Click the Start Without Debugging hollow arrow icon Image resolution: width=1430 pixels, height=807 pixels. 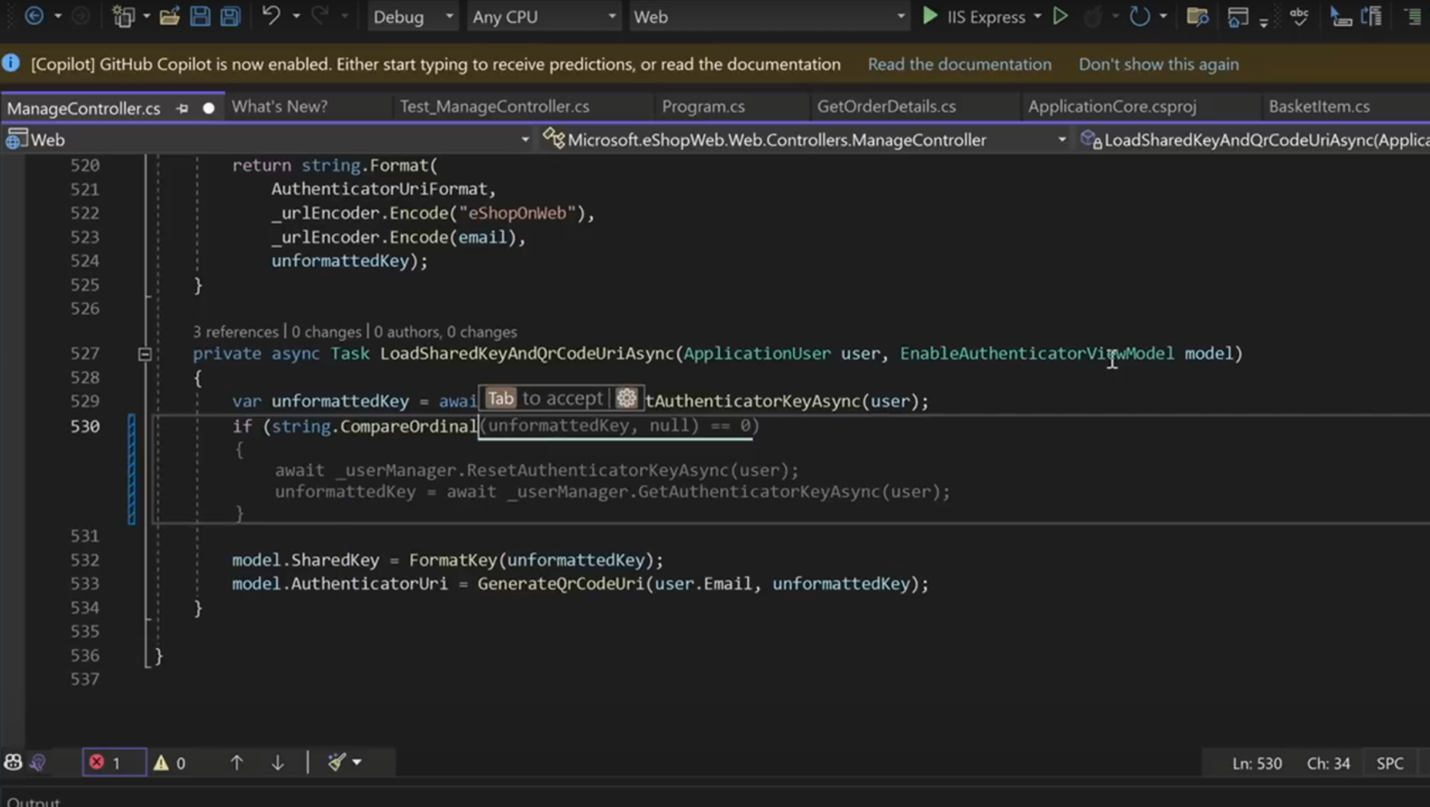point(1061,16)
